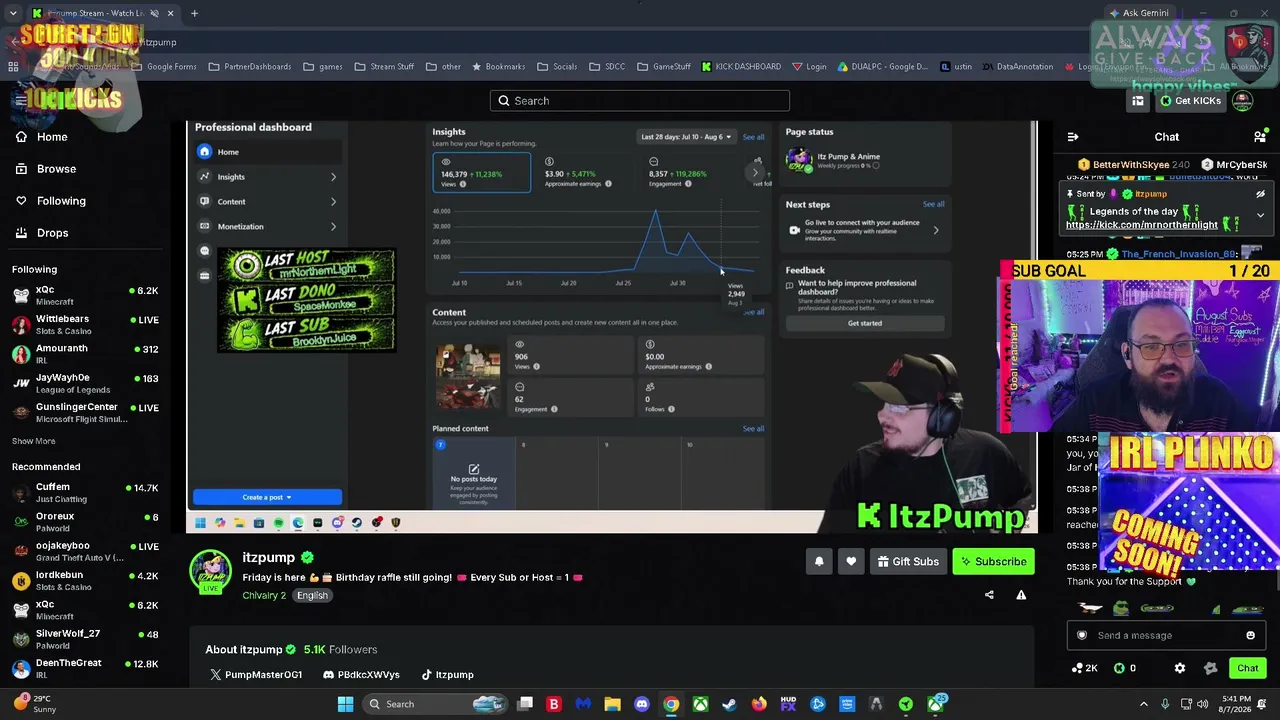The width and height of the screenshot is (1280, 720).
Task: Open lordkebun recommended channel
Action: point(84,581)
